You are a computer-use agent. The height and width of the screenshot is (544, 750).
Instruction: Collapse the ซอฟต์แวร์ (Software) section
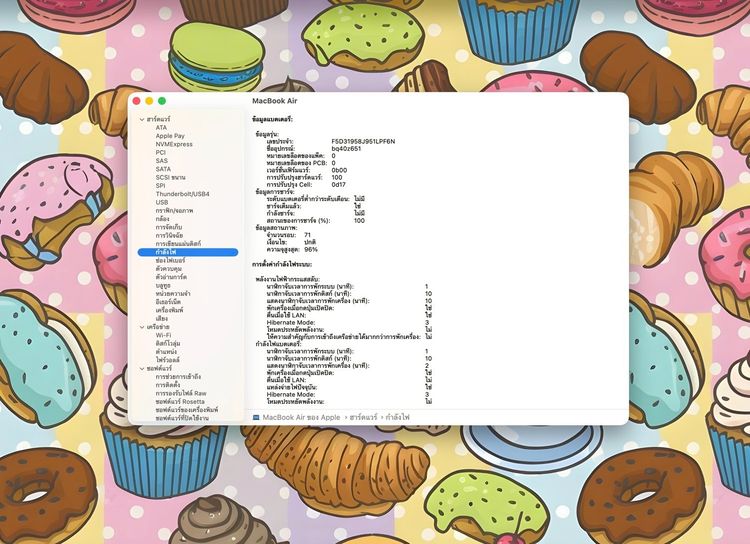pyautogui.click(x=141, y=369)
